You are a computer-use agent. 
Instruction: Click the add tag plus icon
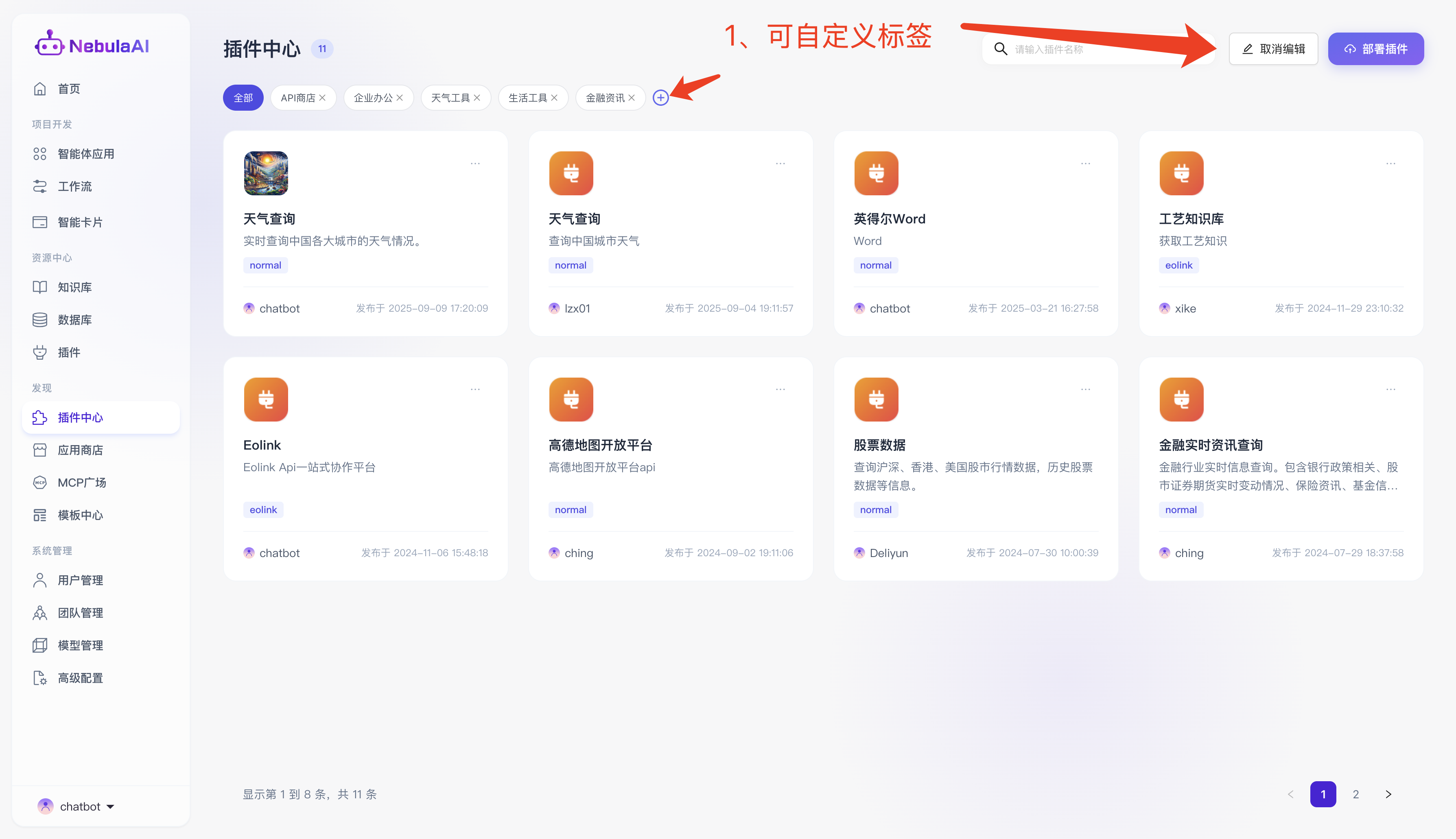[660, 97]
